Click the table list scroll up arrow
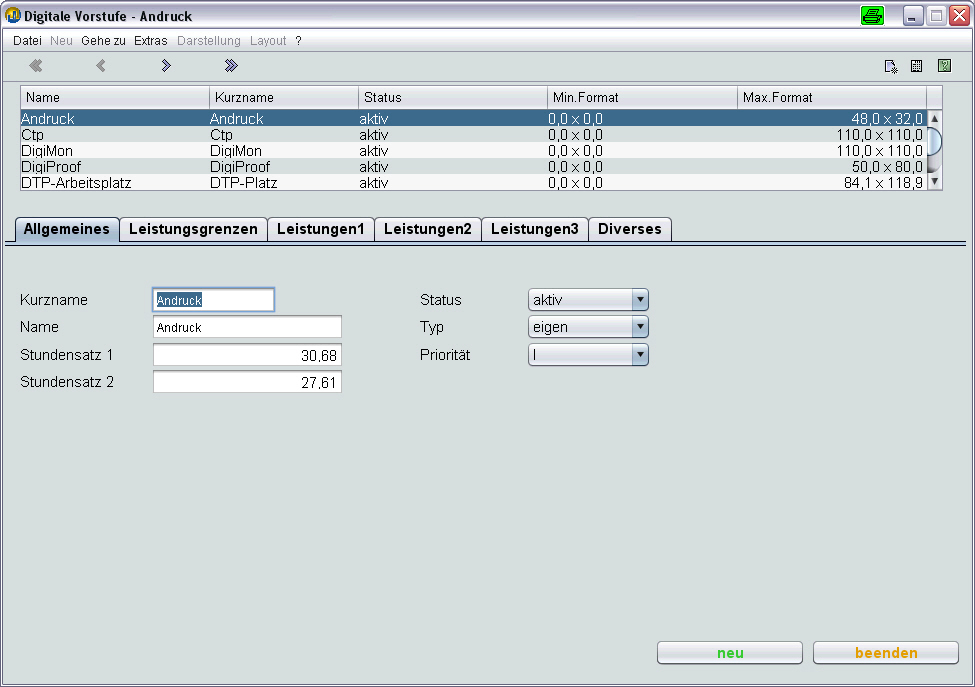 pos(935,118)
